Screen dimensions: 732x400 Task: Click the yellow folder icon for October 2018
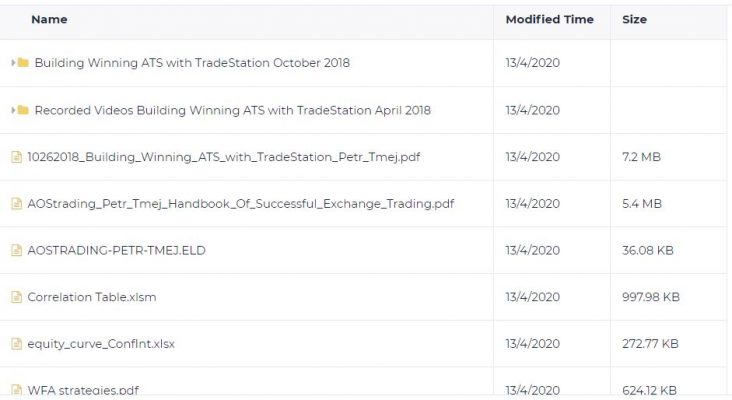23,63
